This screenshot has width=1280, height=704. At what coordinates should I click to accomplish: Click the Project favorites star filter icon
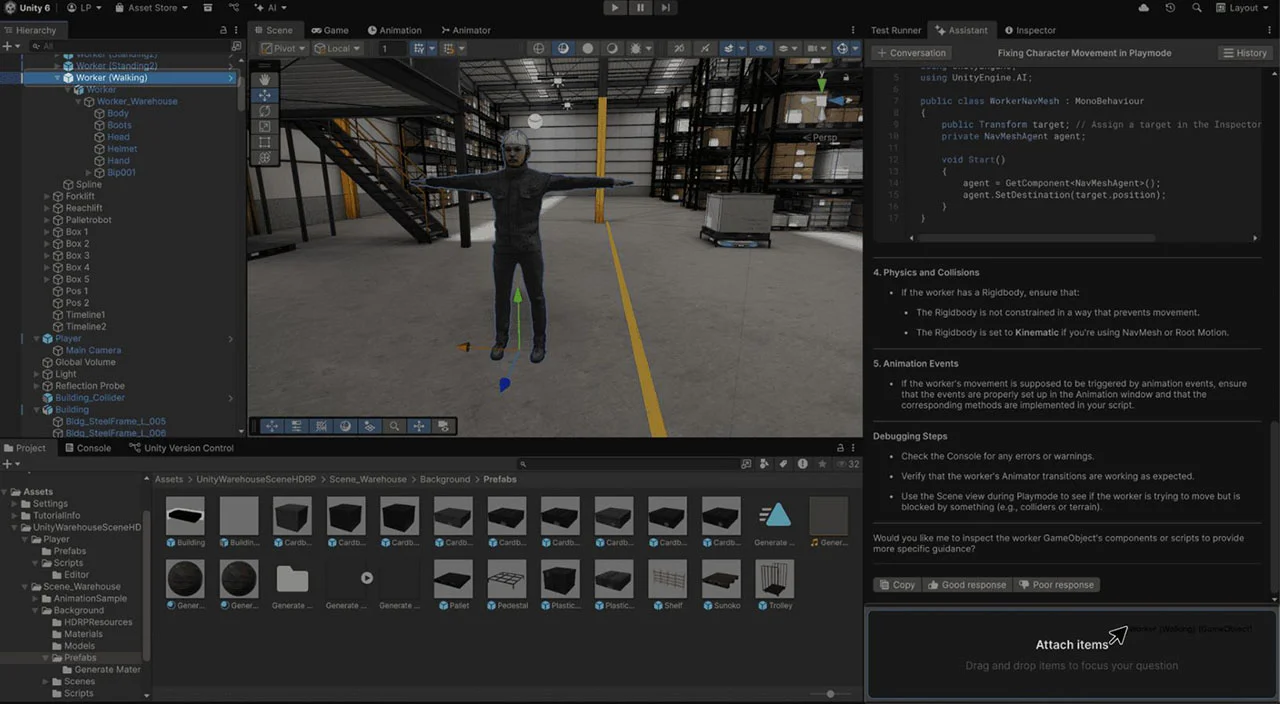click(822, 464)
